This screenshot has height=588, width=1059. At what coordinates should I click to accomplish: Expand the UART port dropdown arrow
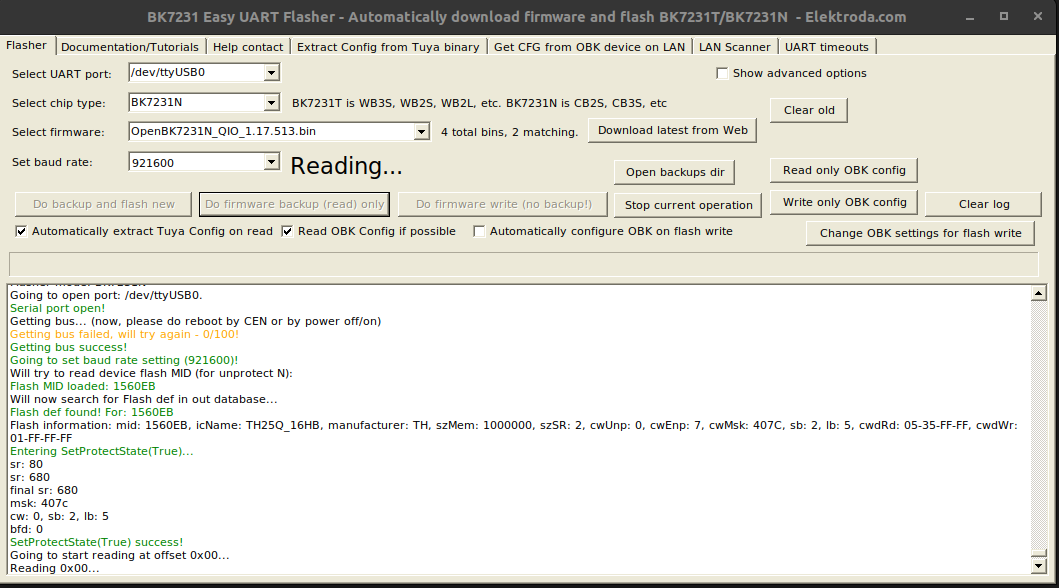[272, 72]
